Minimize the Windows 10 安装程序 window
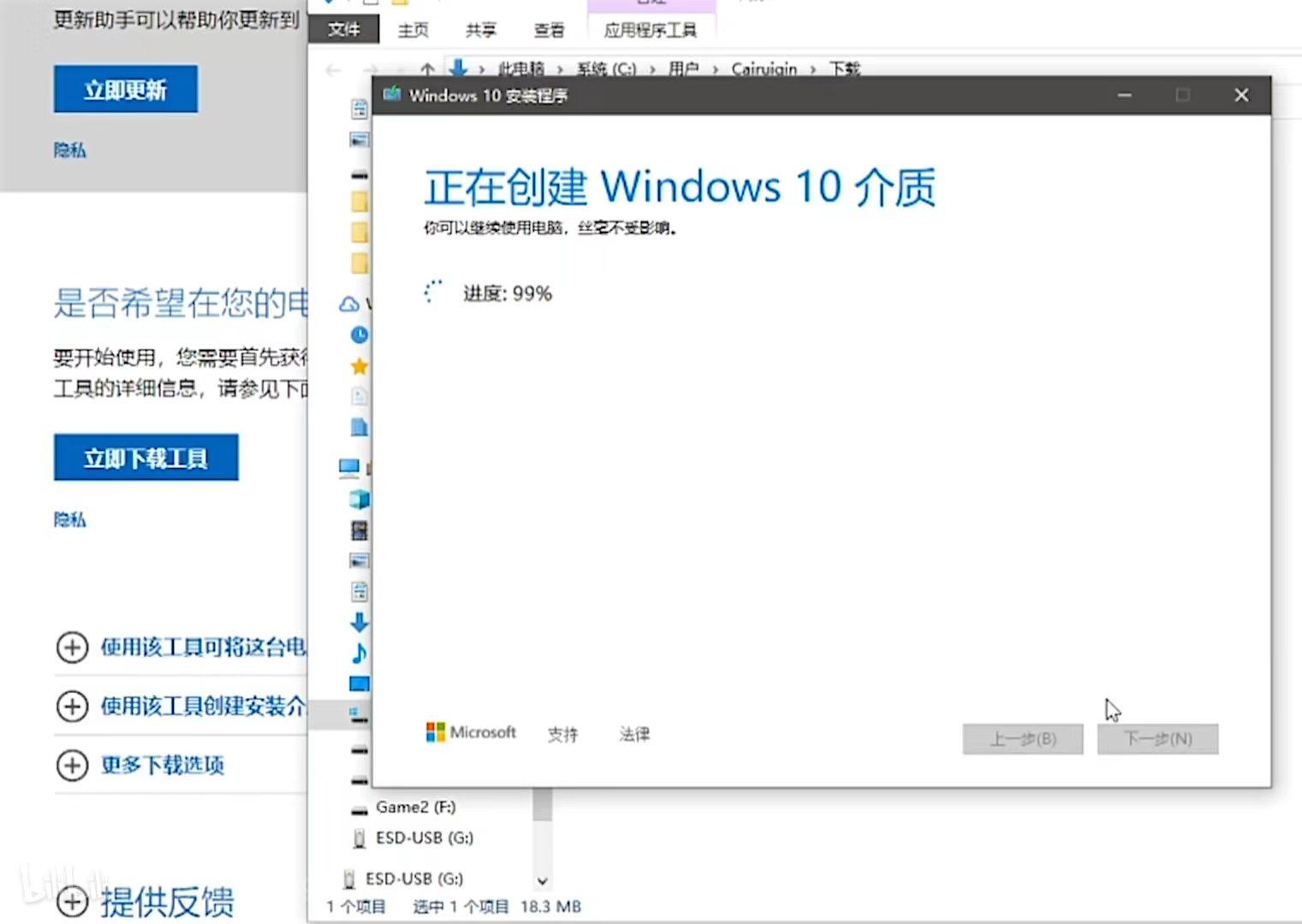Image resolution: width=1302 pixels, height=924 pixels. pyautogui.click(x=1125, y=95)
